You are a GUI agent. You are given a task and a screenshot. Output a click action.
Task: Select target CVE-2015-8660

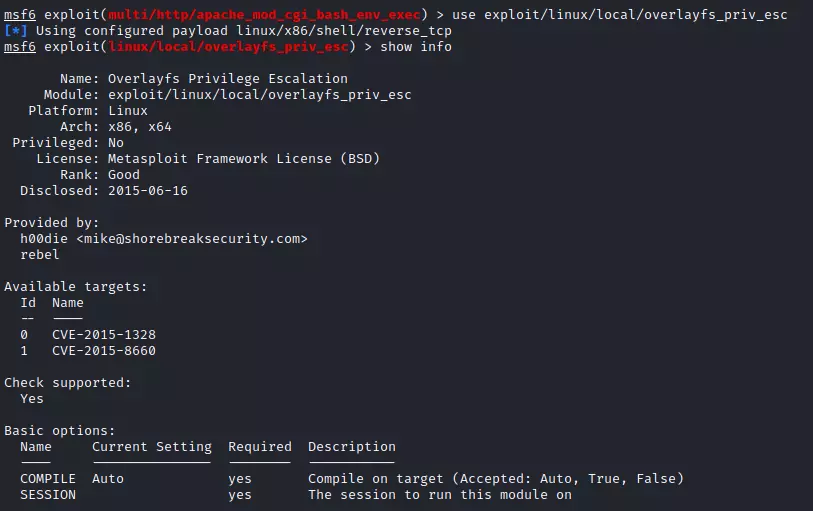coord(104,351)
